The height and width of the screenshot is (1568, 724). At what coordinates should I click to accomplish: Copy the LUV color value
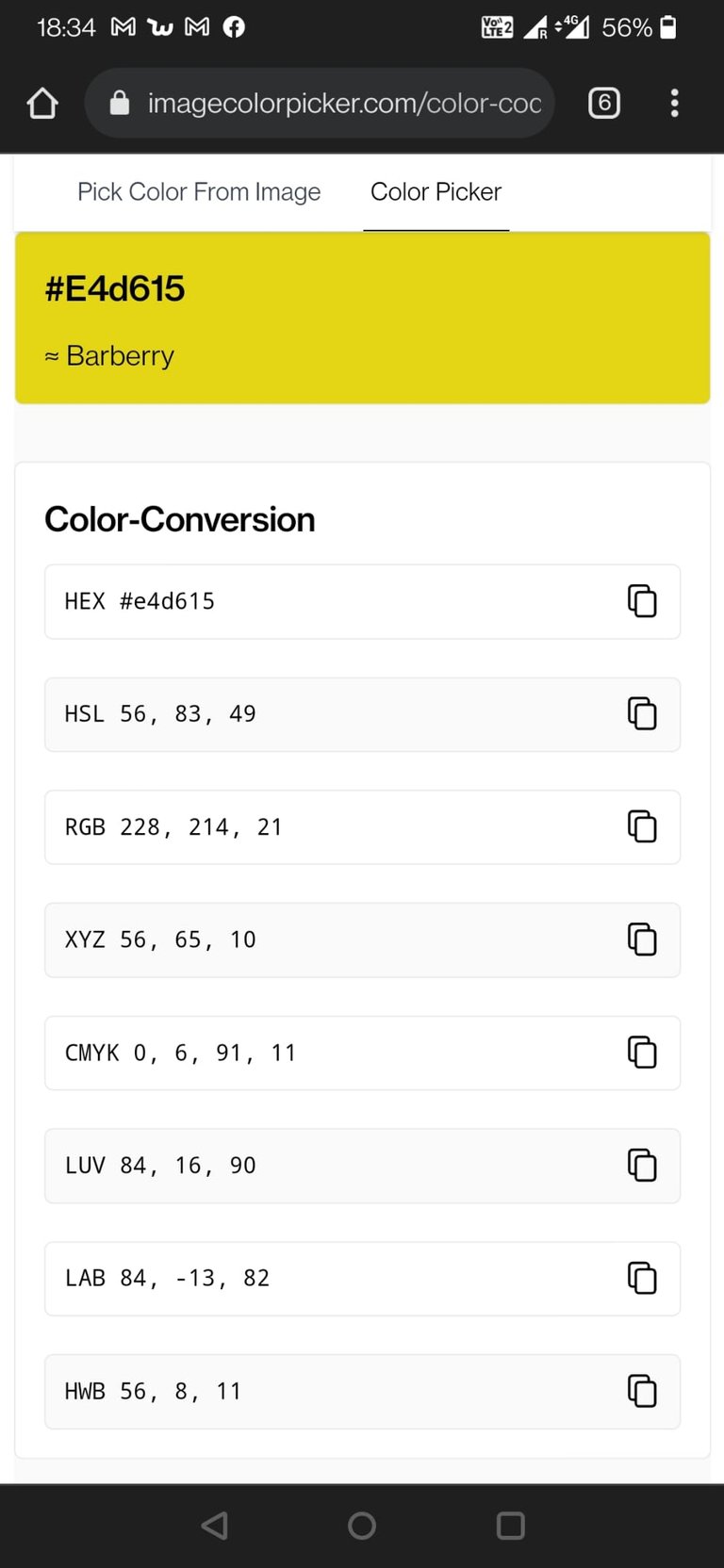coord(642,1166)
